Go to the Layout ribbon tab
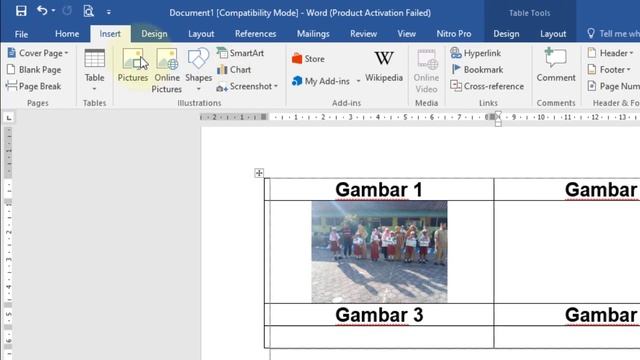This screenshot has width=640, height=360. coord(201,34)
